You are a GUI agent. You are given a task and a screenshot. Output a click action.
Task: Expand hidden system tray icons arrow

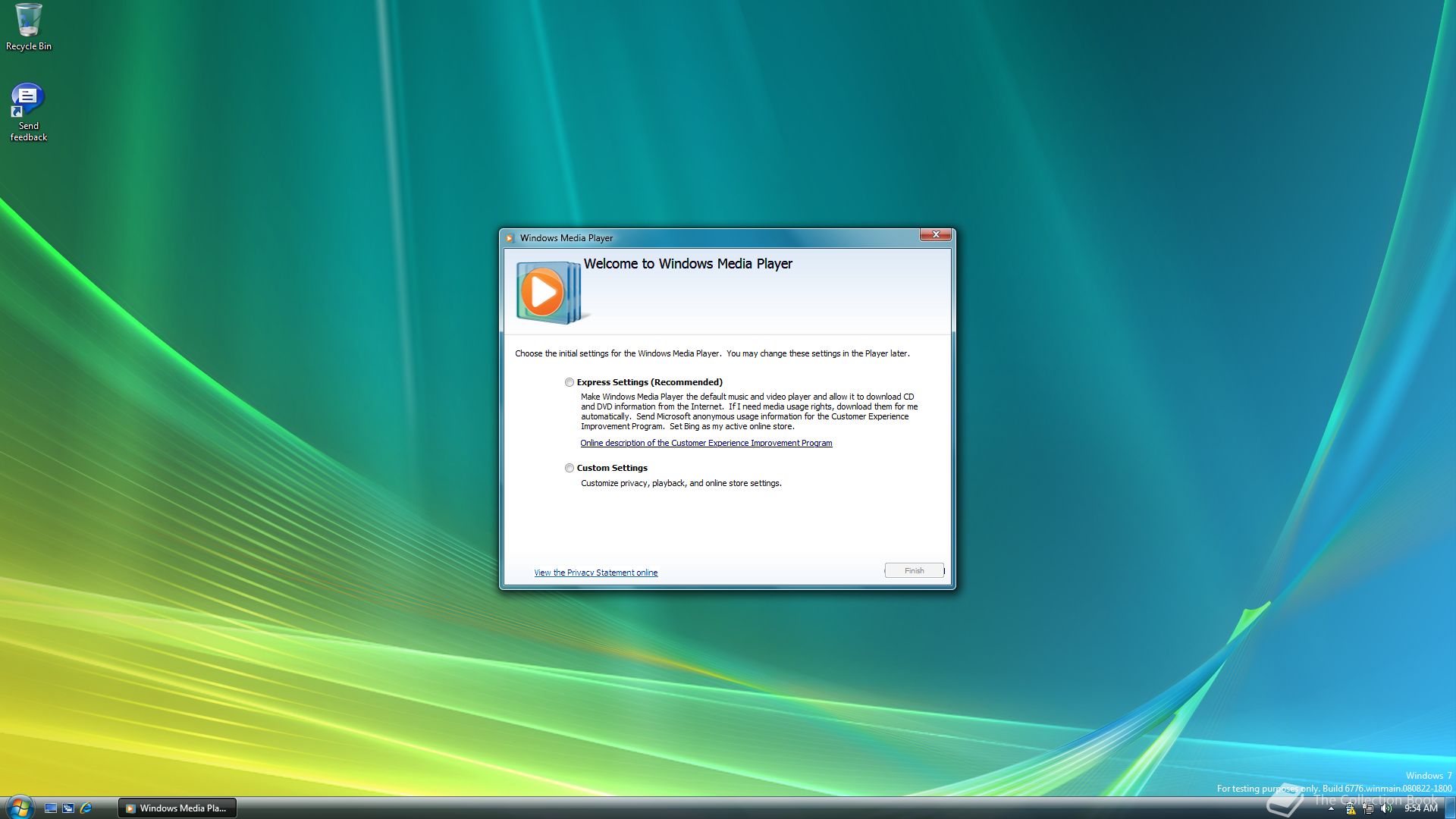point(1331,809)
